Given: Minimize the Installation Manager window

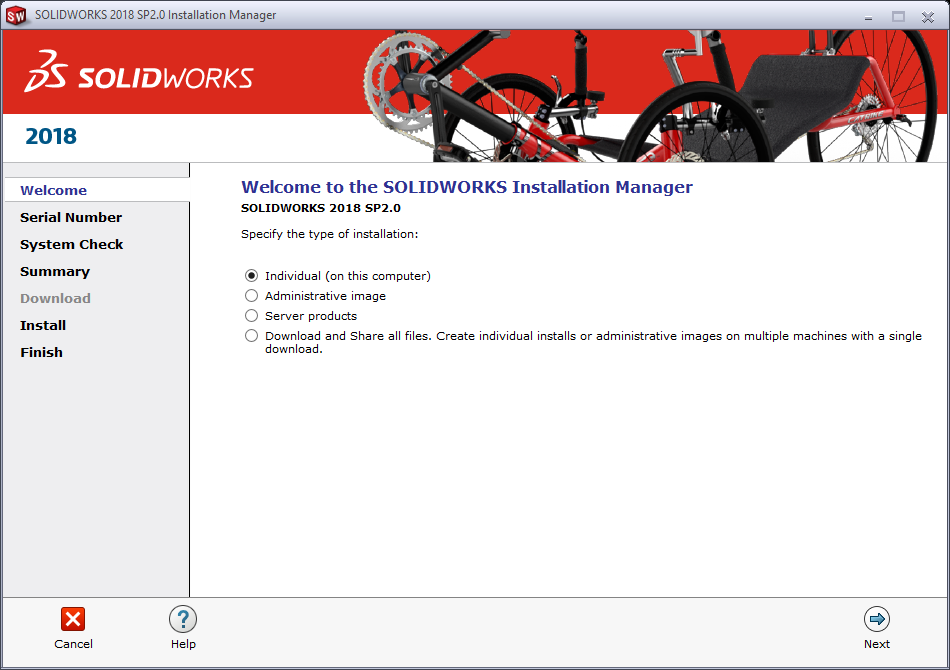Looking at the screenshot, I should [868, 16].
